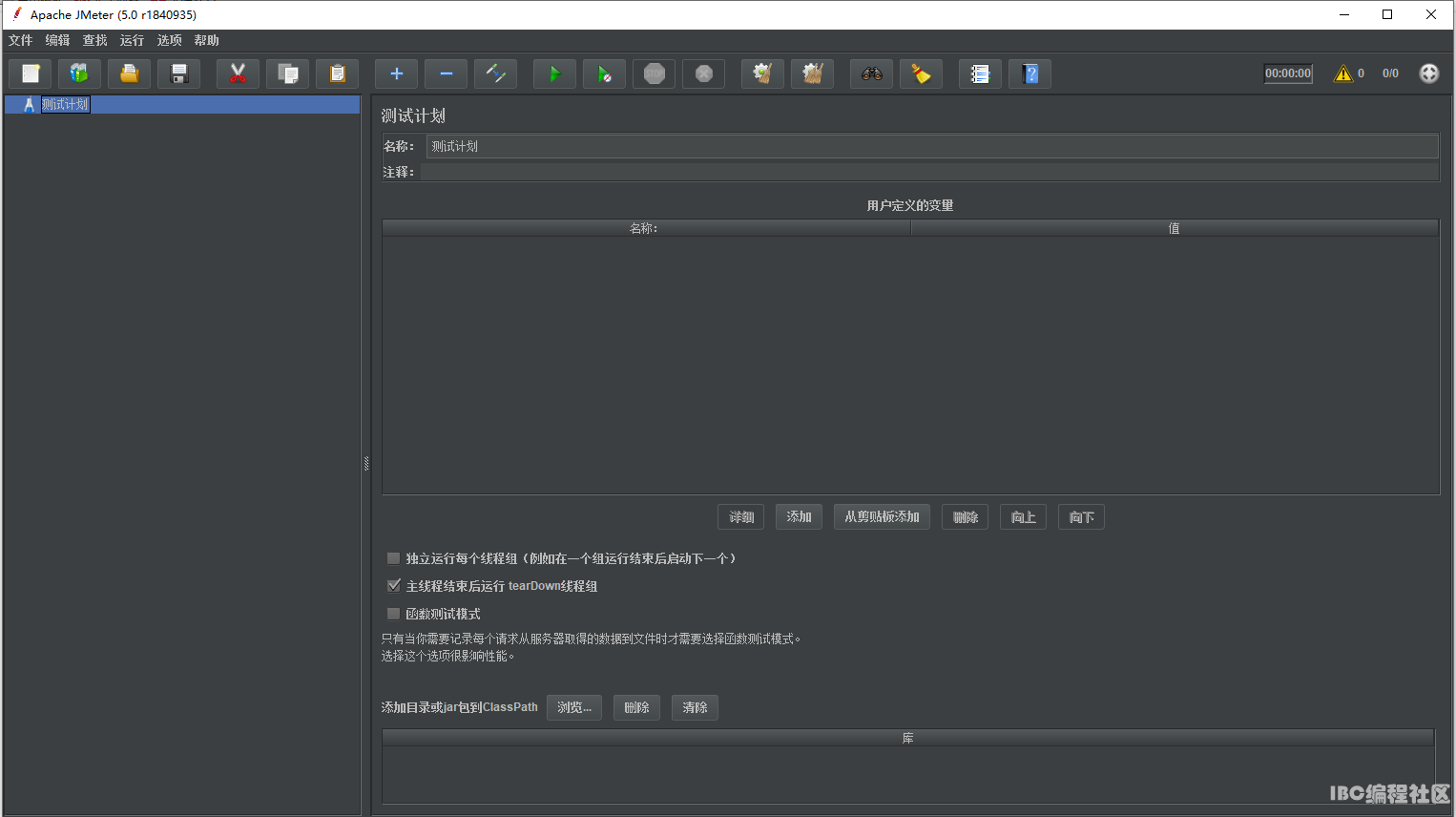Screen dimensions: 1456x817
Task: Click the panel split handle
Action: (x=366, y=464)
